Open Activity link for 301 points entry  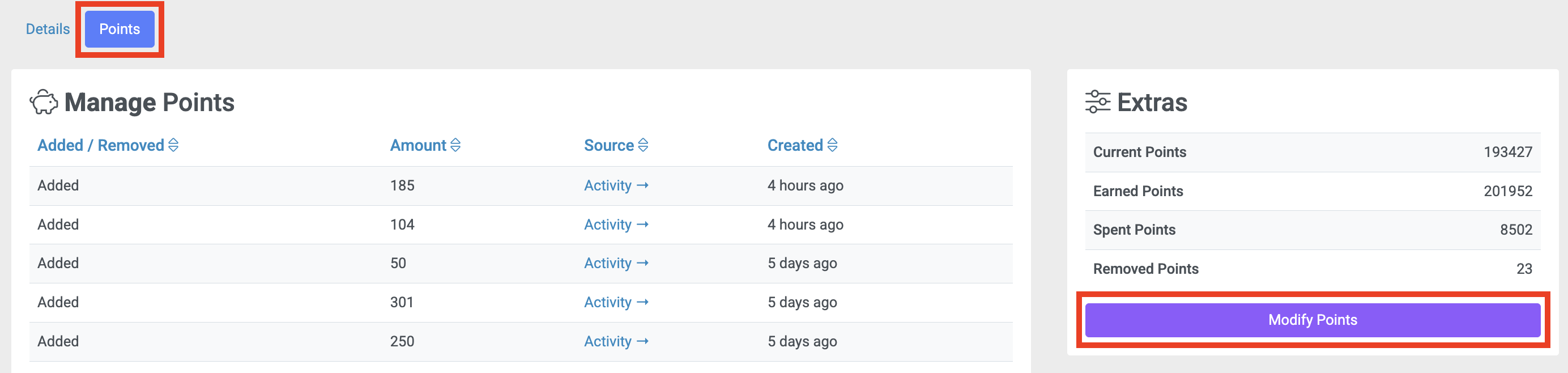607,302
